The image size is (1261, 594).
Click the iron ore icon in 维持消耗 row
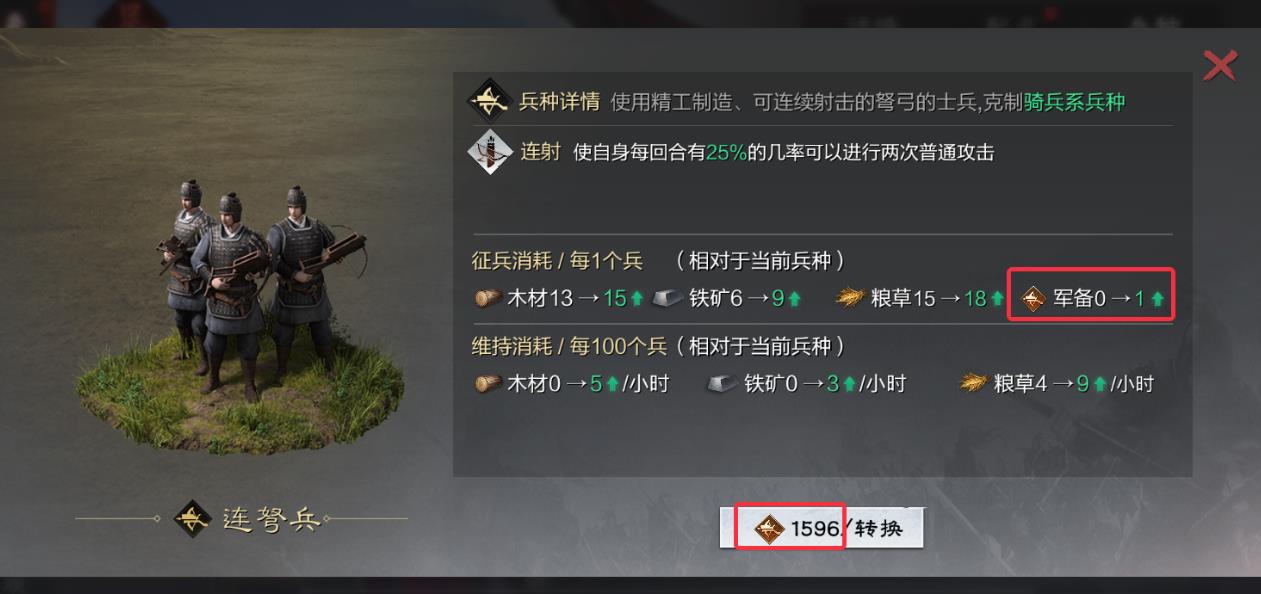721,384
